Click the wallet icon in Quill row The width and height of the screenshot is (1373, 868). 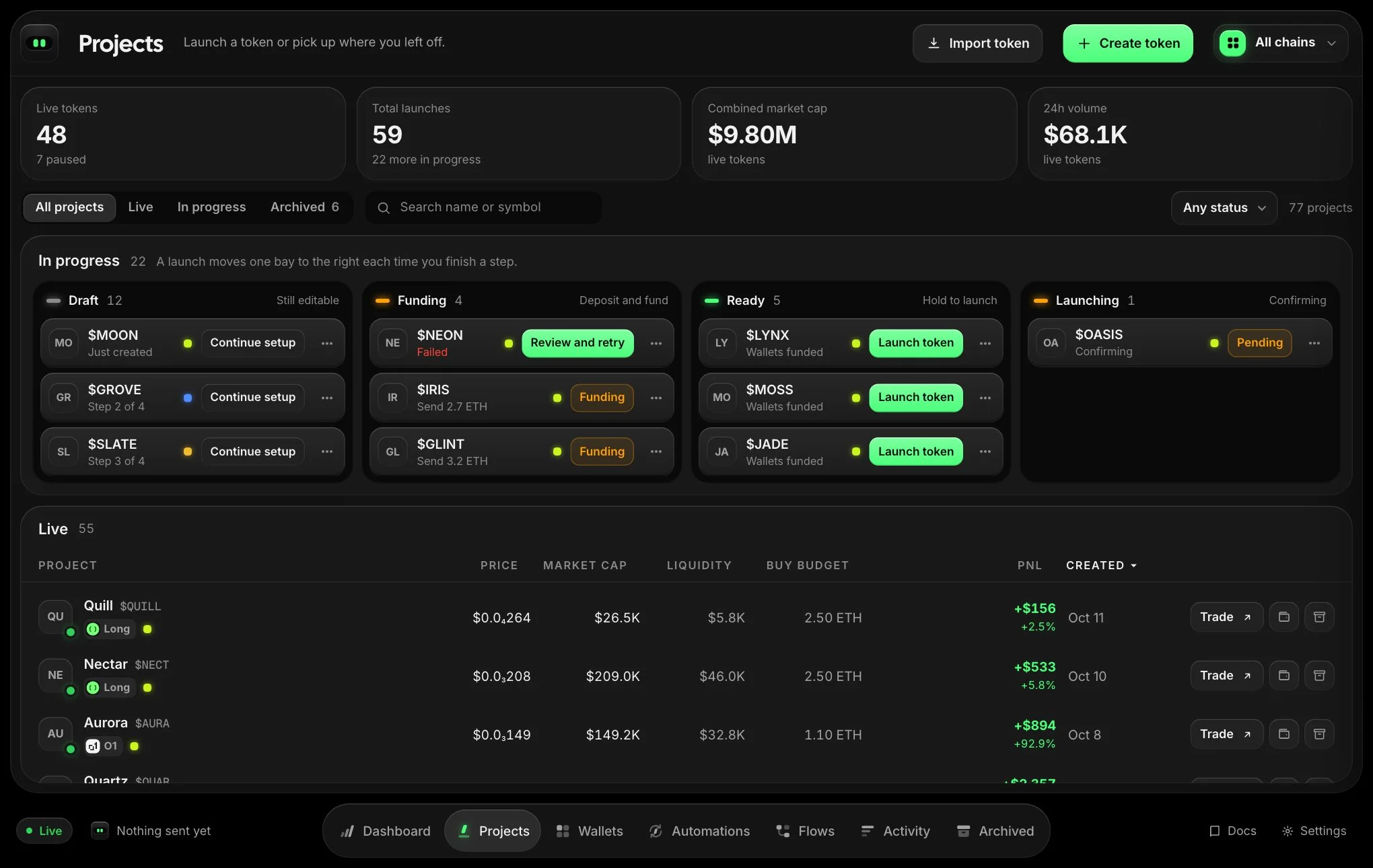tap(1284, 617)
